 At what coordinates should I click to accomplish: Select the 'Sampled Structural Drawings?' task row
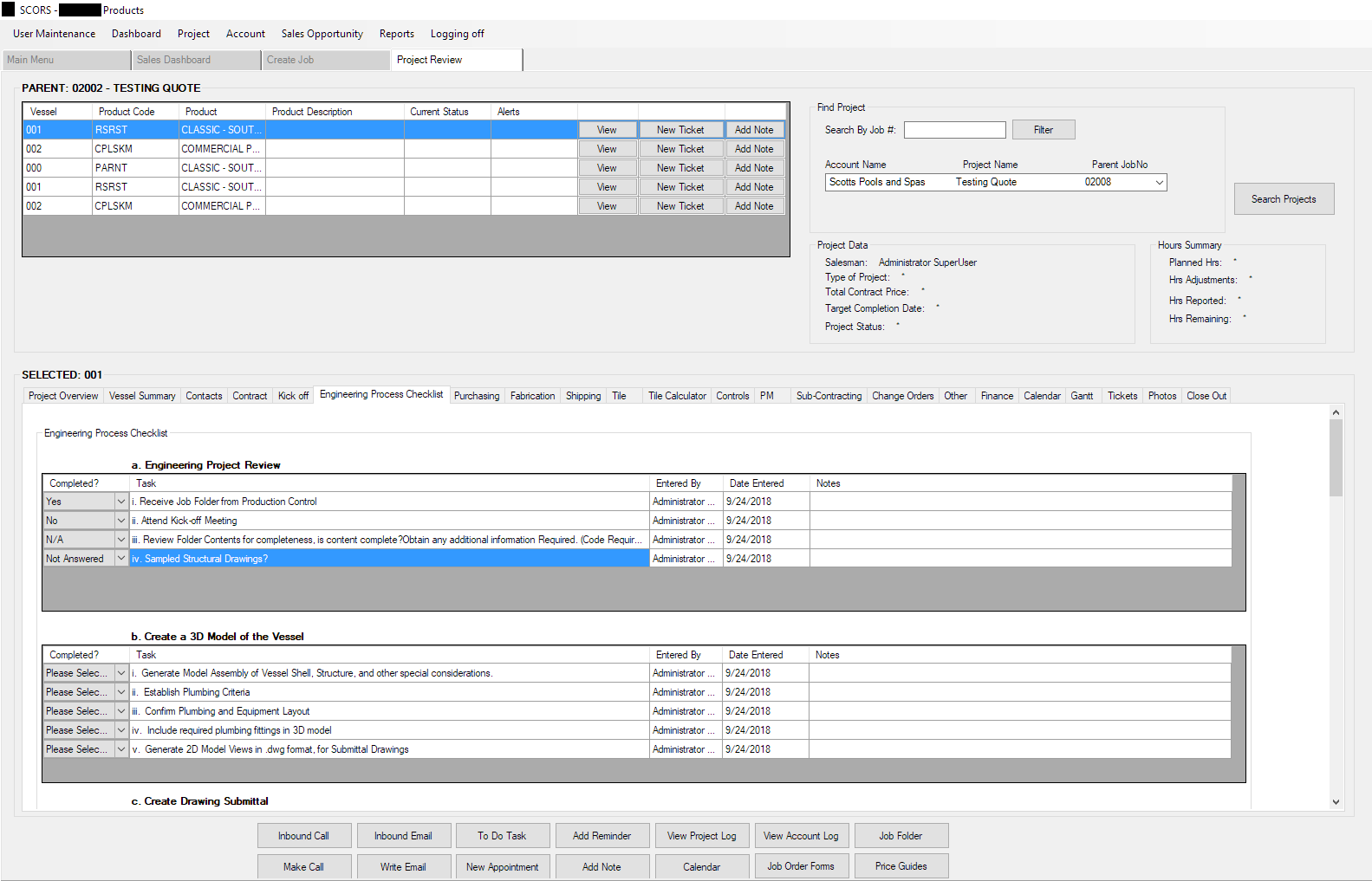click(389, 559)
